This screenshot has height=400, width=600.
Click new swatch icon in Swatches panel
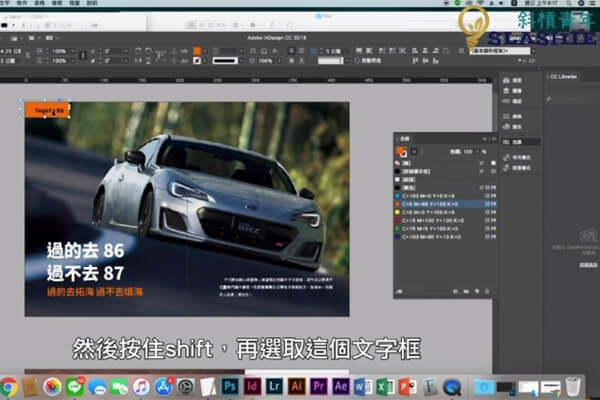click(477, 292)
